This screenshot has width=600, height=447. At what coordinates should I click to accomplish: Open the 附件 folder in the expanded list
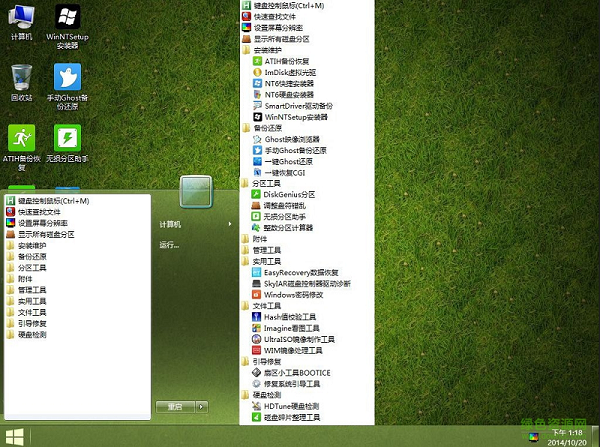click(x=255, y=239)
